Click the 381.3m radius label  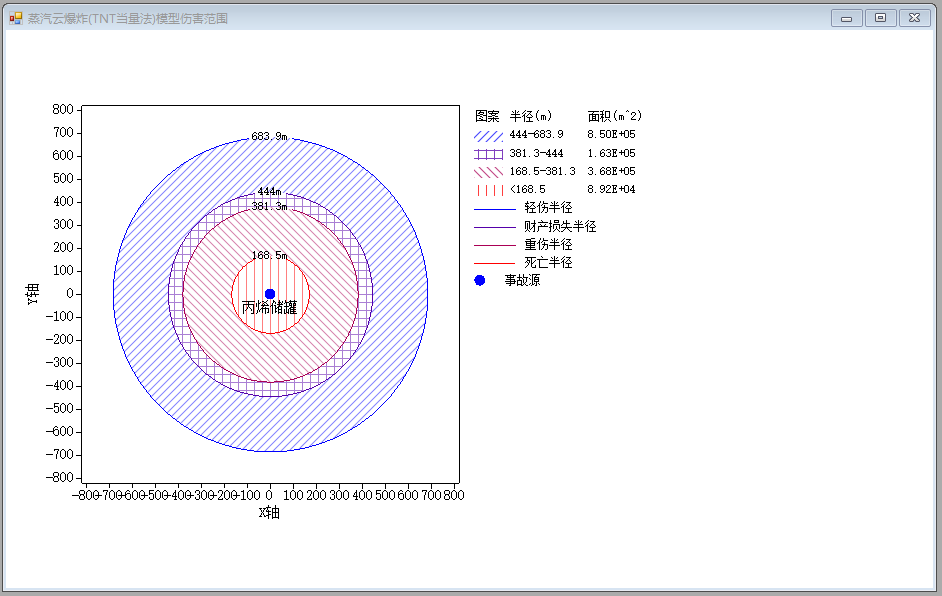click(269, 207)
